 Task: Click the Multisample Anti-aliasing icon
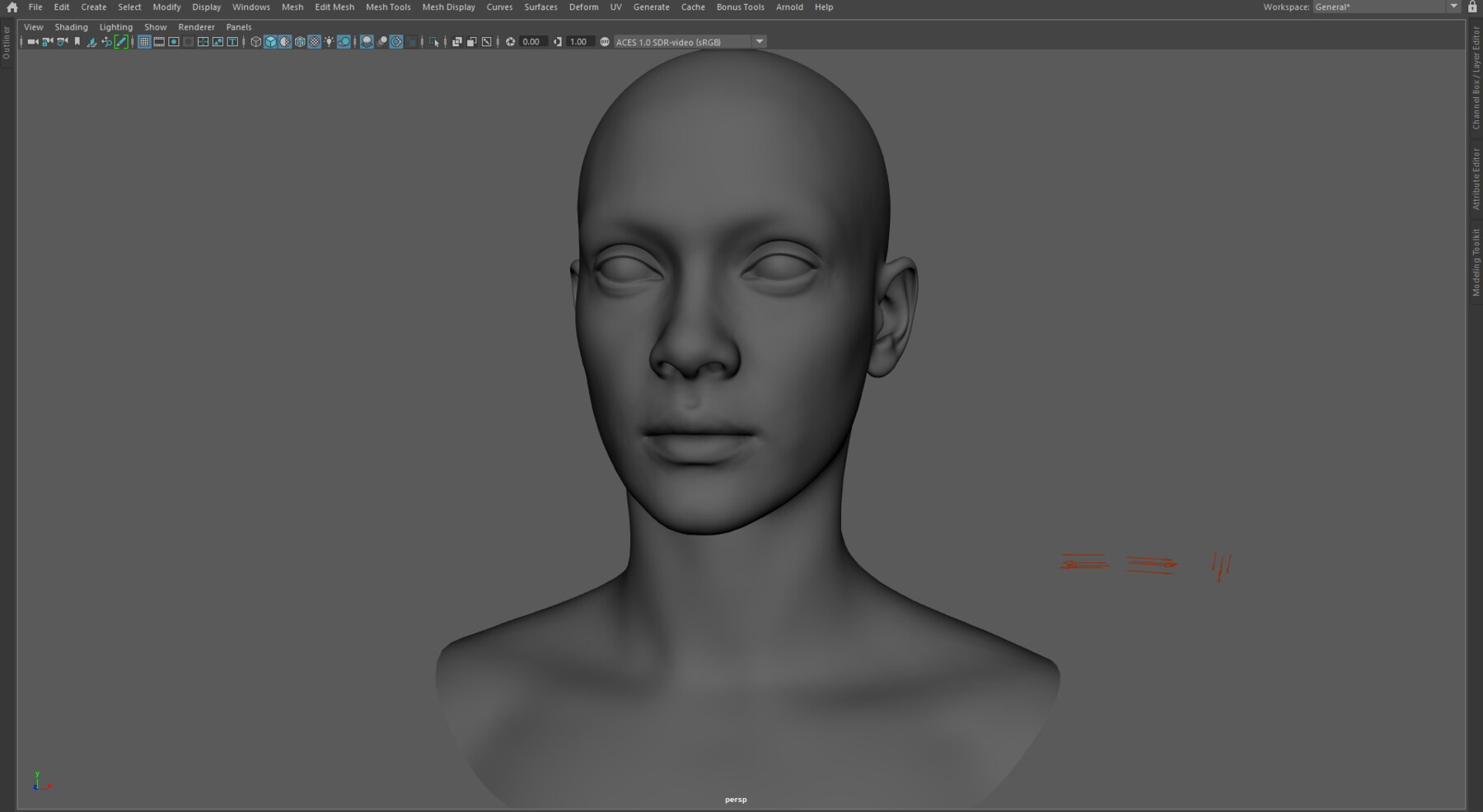(x=396, y=42)
